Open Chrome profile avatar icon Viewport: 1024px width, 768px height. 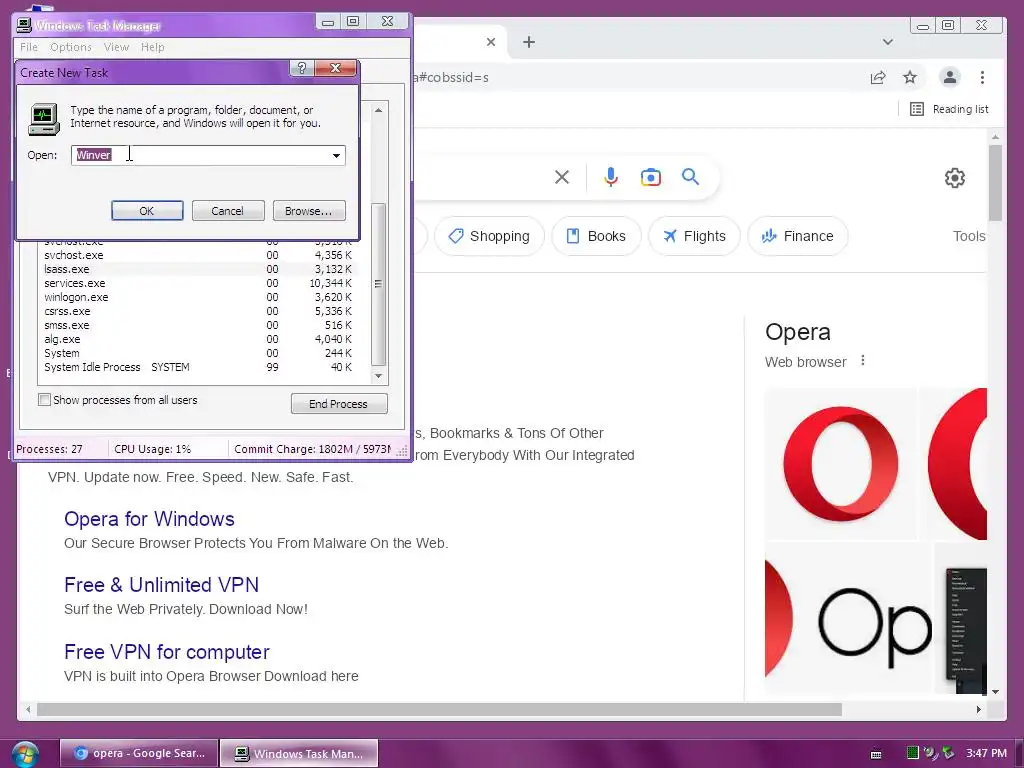950,77
